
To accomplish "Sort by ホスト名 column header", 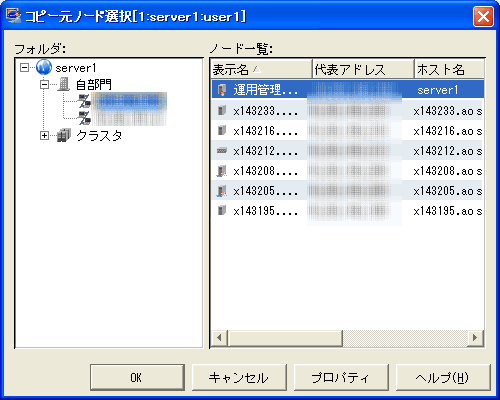I will (449, 69).
